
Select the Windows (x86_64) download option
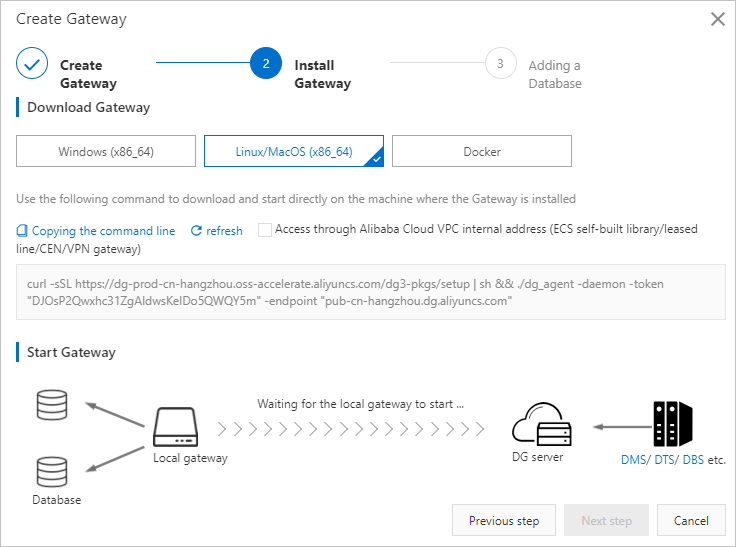pos(106,151)
